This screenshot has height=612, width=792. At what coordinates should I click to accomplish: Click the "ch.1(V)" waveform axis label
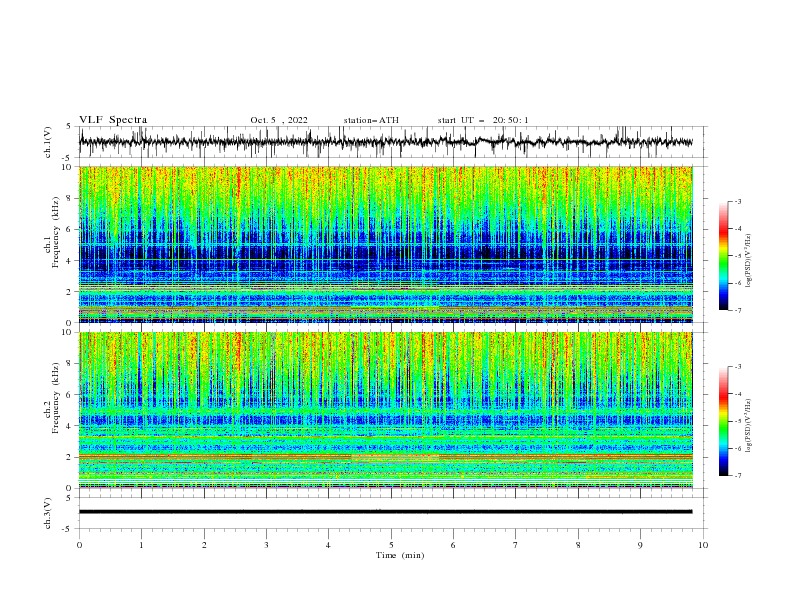(48, 142)
